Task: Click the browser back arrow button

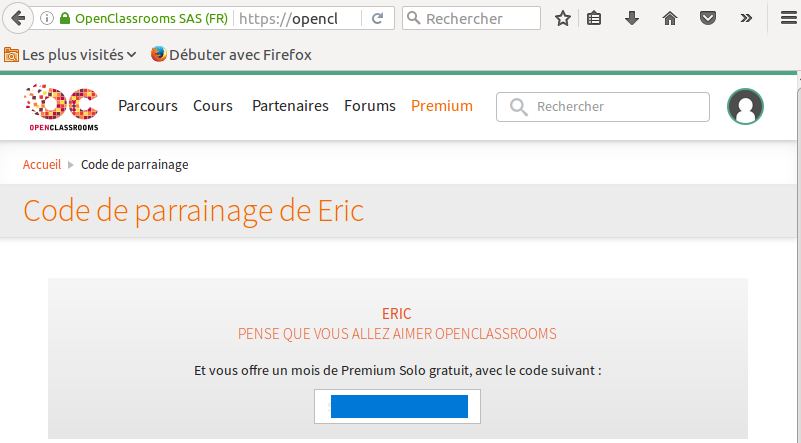Action: tap(17, 18)
